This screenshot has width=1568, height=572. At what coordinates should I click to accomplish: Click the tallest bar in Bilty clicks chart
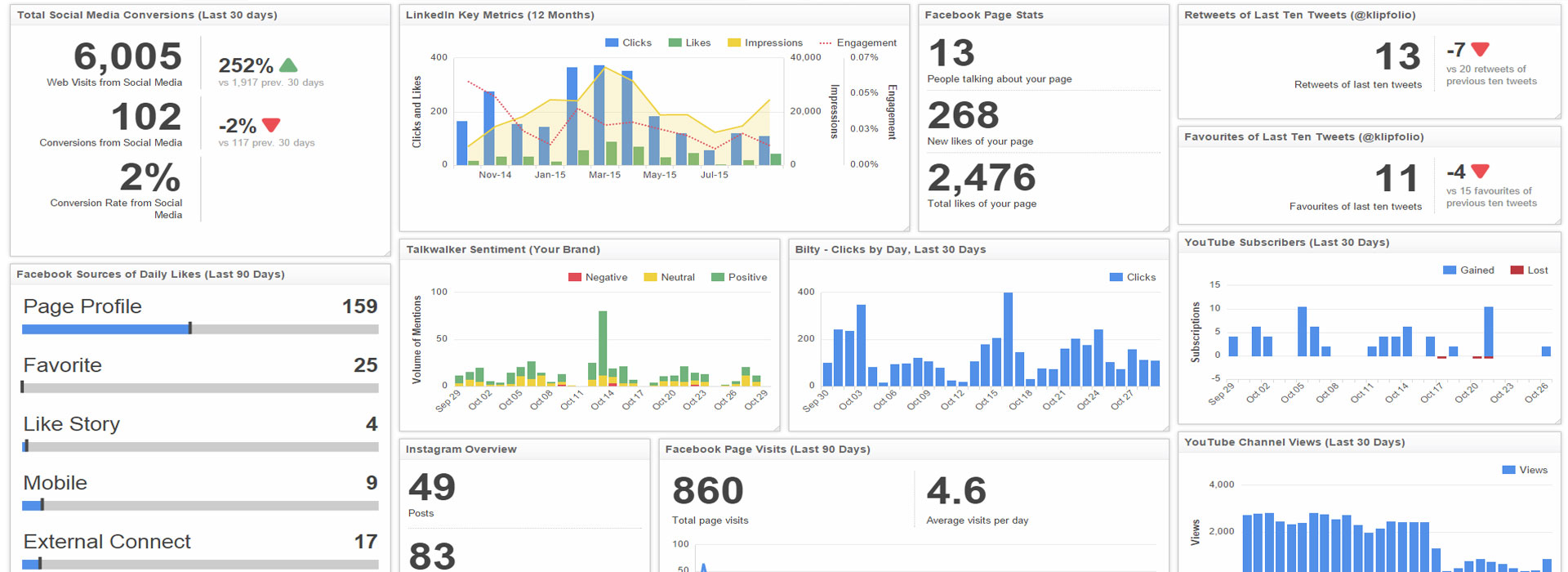coord(1008,339)
